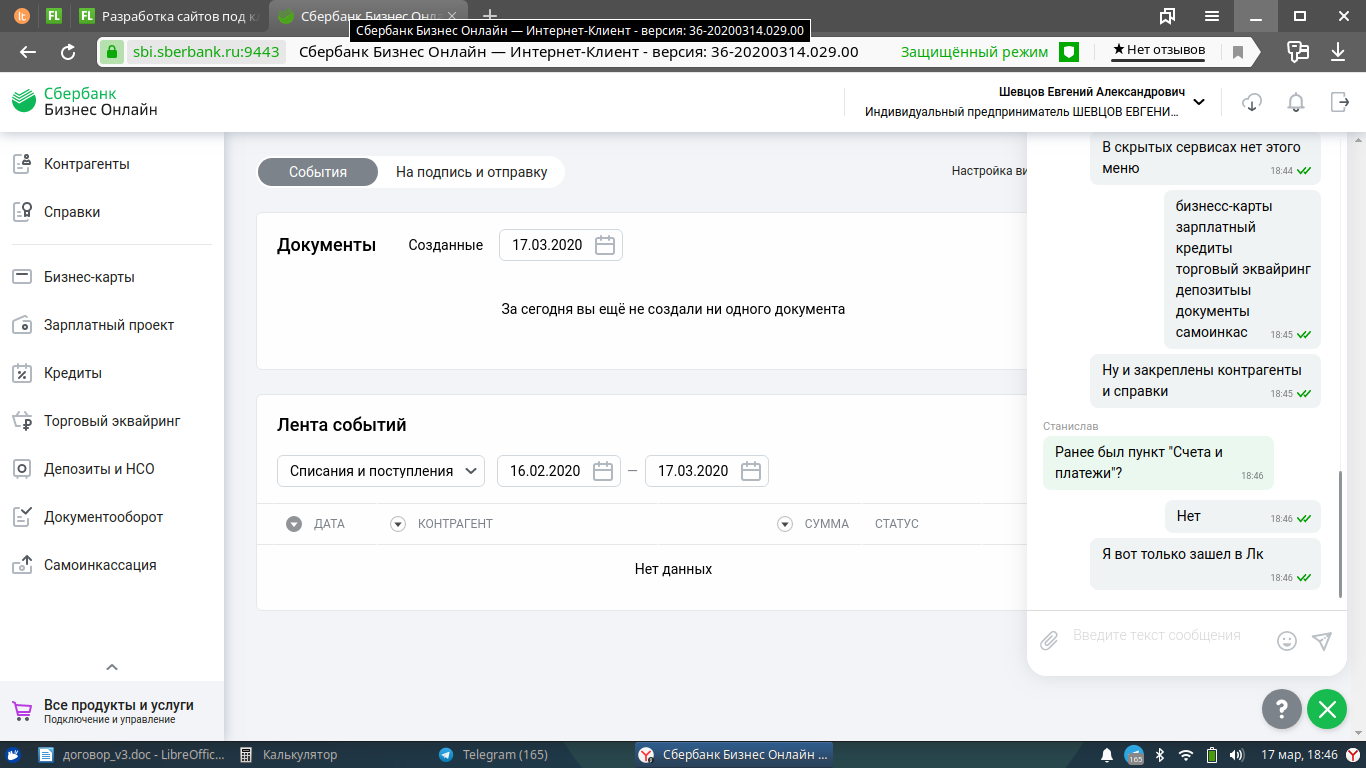Sort by the ДАТА column arrow
Image resolution: width=1366 pixels, height=768 pixels.
tap(294, 524)
